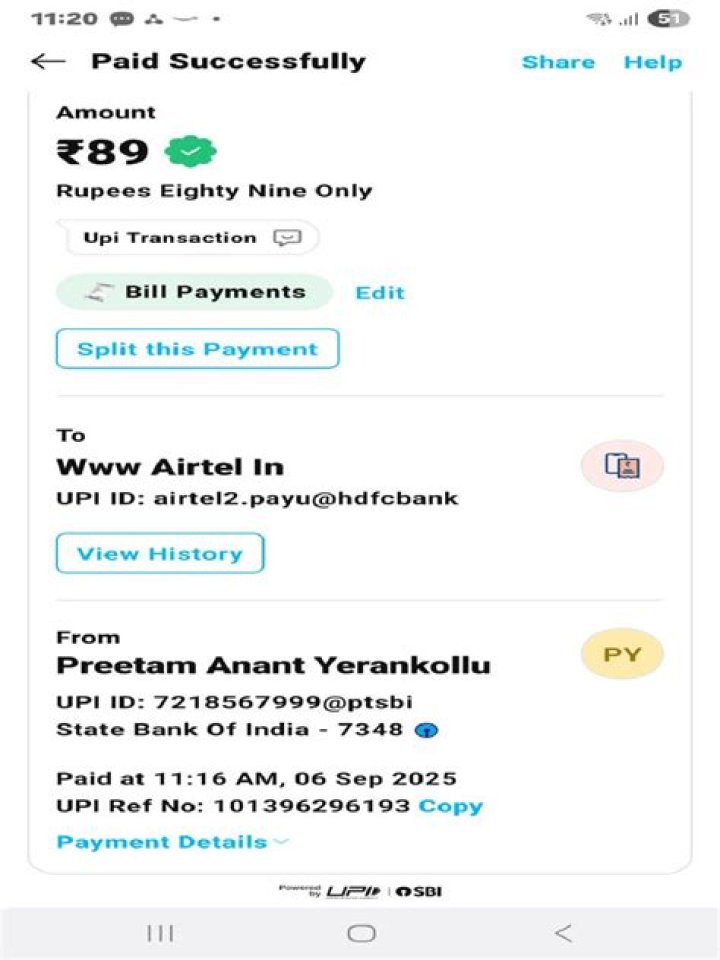Open the Airtel contact card icon
Screen dimensions: 720x960
(x=622, y=466)
